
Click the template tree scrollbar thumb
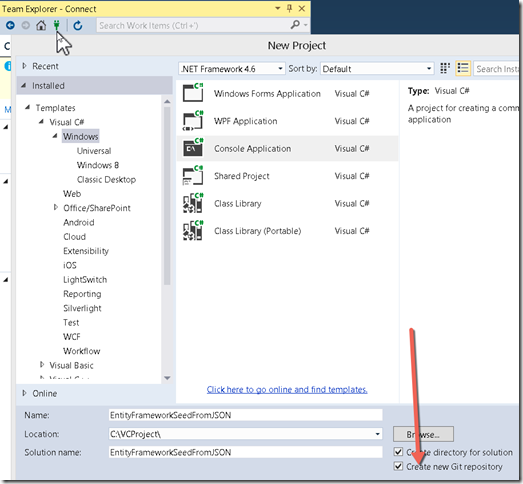pyautogui.click(x=167, y=195)
